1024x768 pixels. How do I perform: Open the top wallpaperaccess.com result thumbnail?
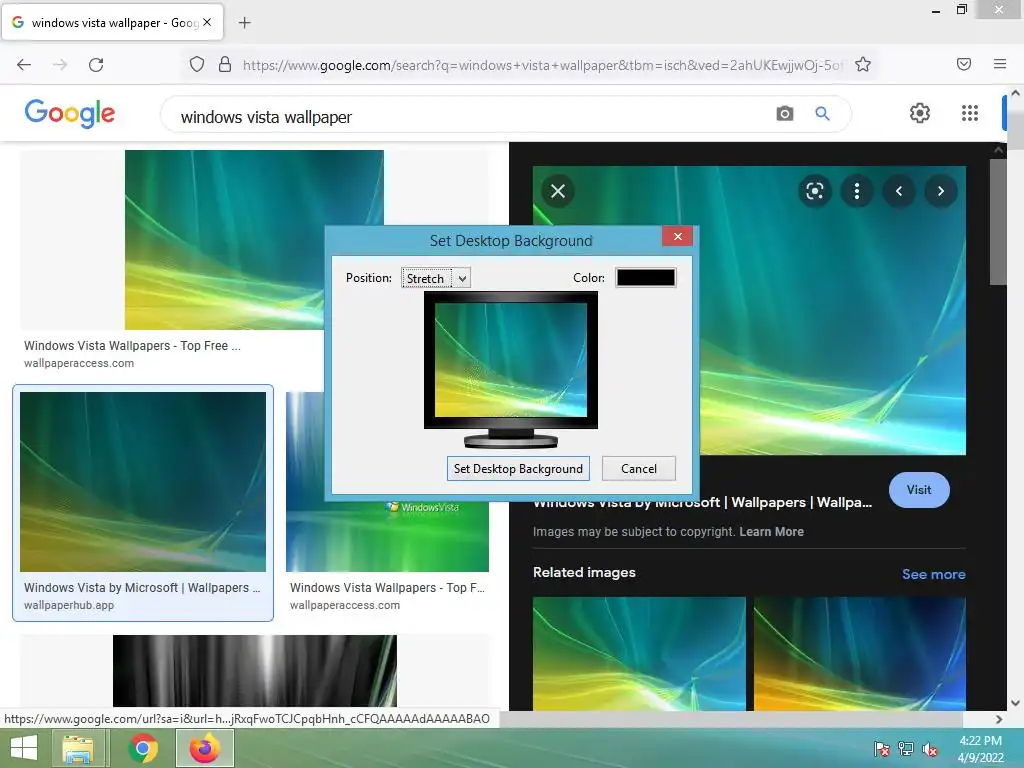coord(254,240)
